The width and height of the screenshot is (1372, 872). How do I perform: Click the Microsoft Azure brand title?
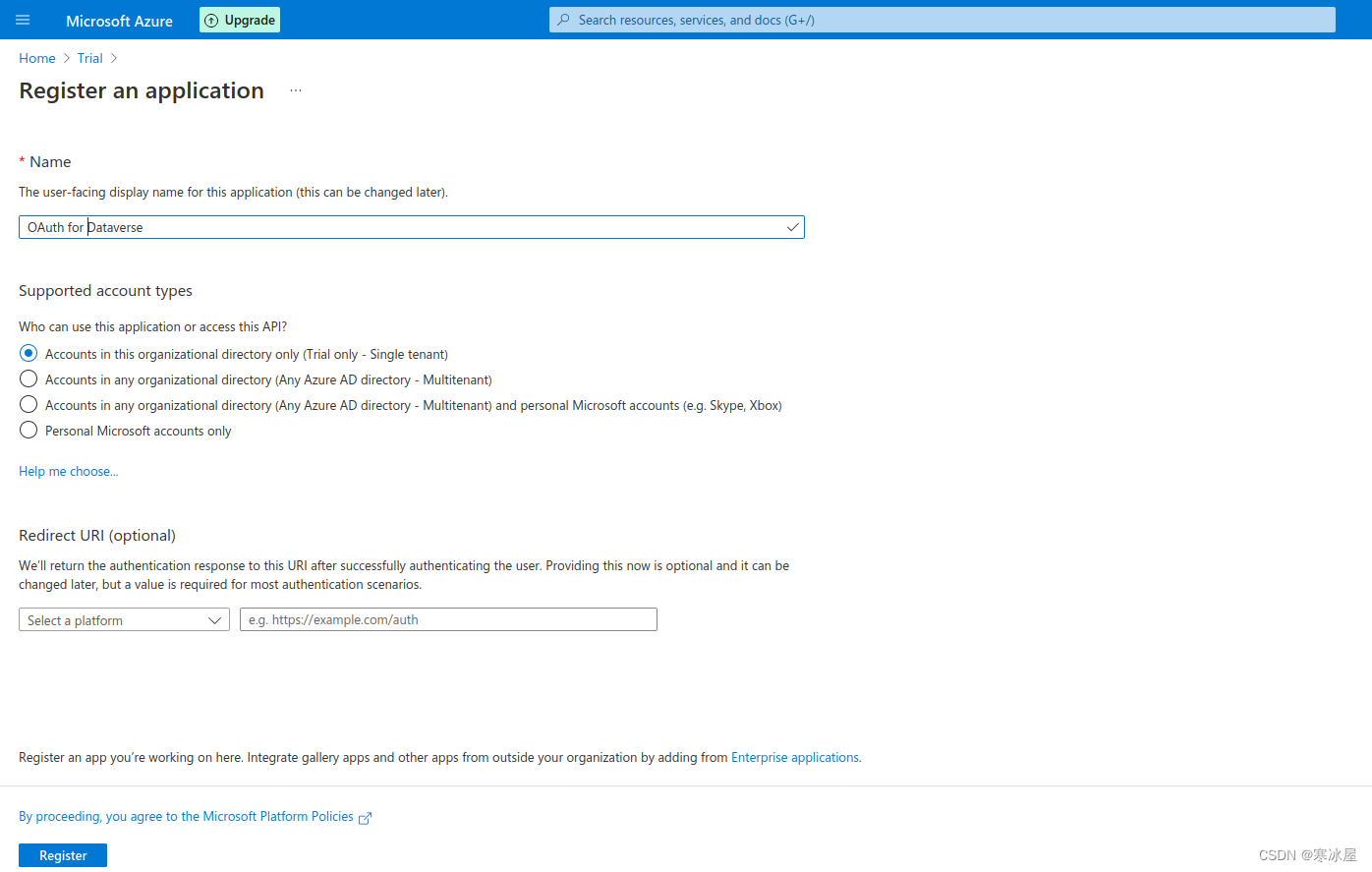point(119,21)
